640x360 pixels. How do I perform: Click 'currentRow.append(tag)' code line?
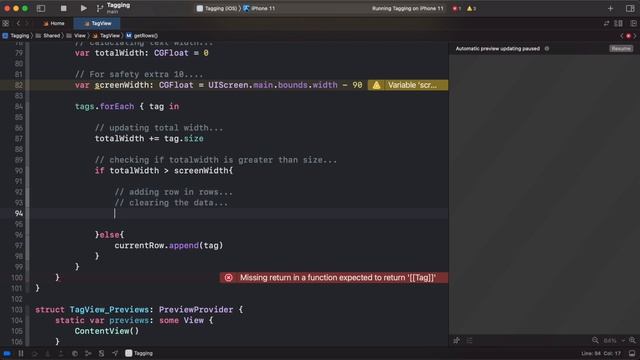(169, 245)
